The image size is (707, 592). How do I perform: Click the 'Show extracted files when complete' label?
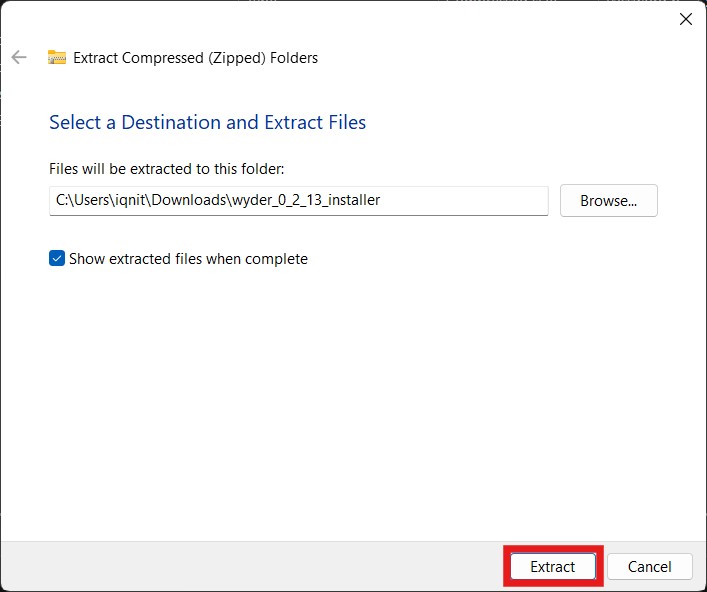click(188, 259)
